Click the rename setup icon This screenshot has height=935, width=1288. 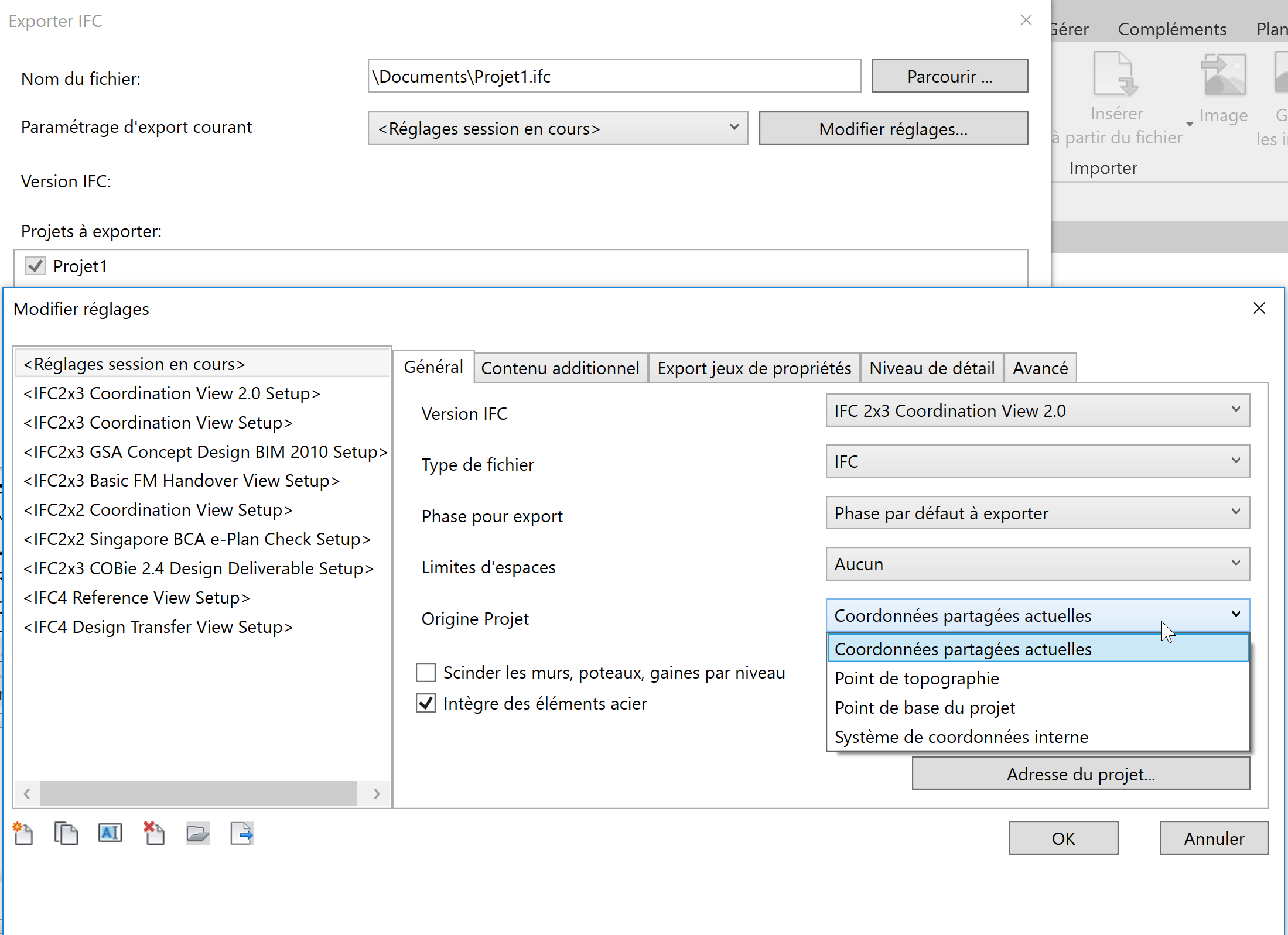[110, 833]
